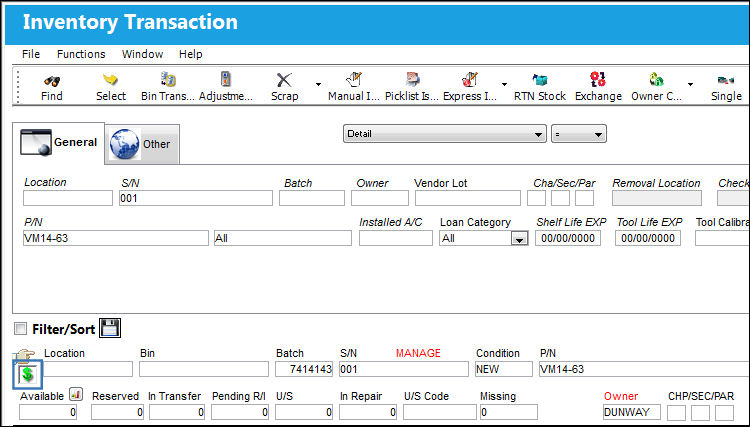Click the Vendor Lot field
The image size is (750, 427).
[x=468, y=198]
